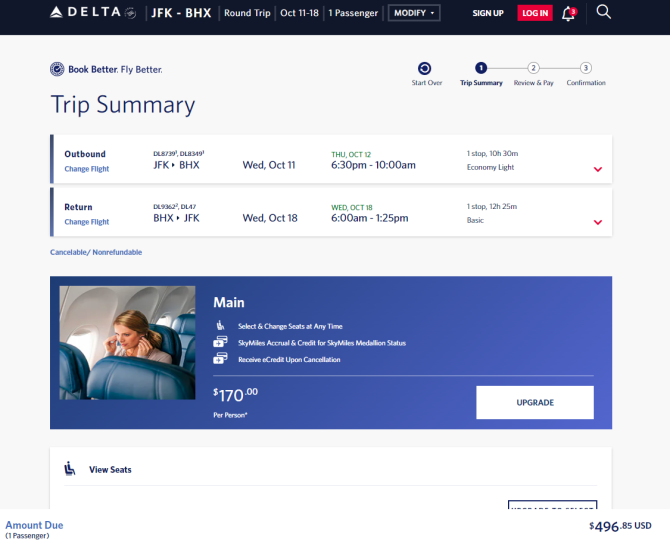Open the notifications bell icon
Image resolution: width=670 pixels, height=549 pixels.
pyautogui.click(x=569, y=14)
